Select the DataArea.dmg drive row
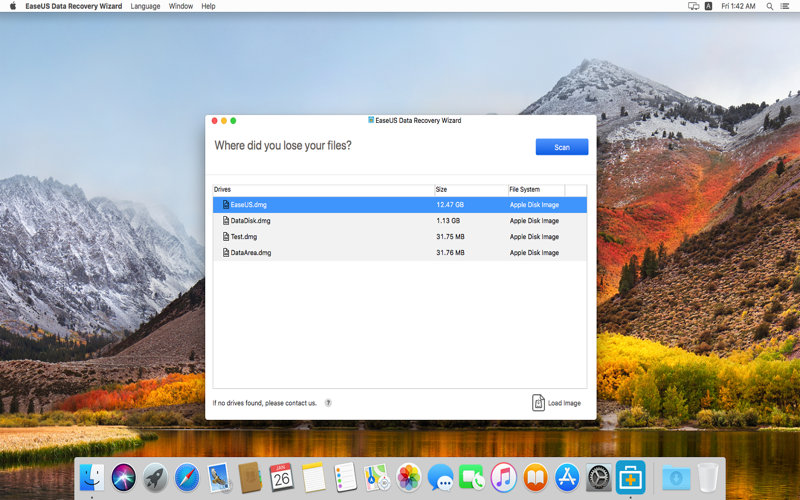 399,253
